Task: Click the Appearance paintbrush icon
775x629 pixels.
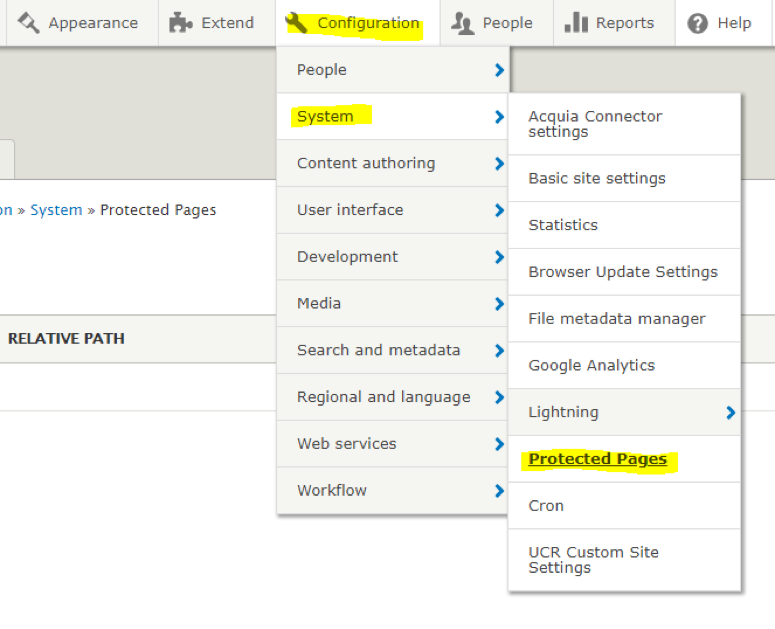Action: [29, 23]
